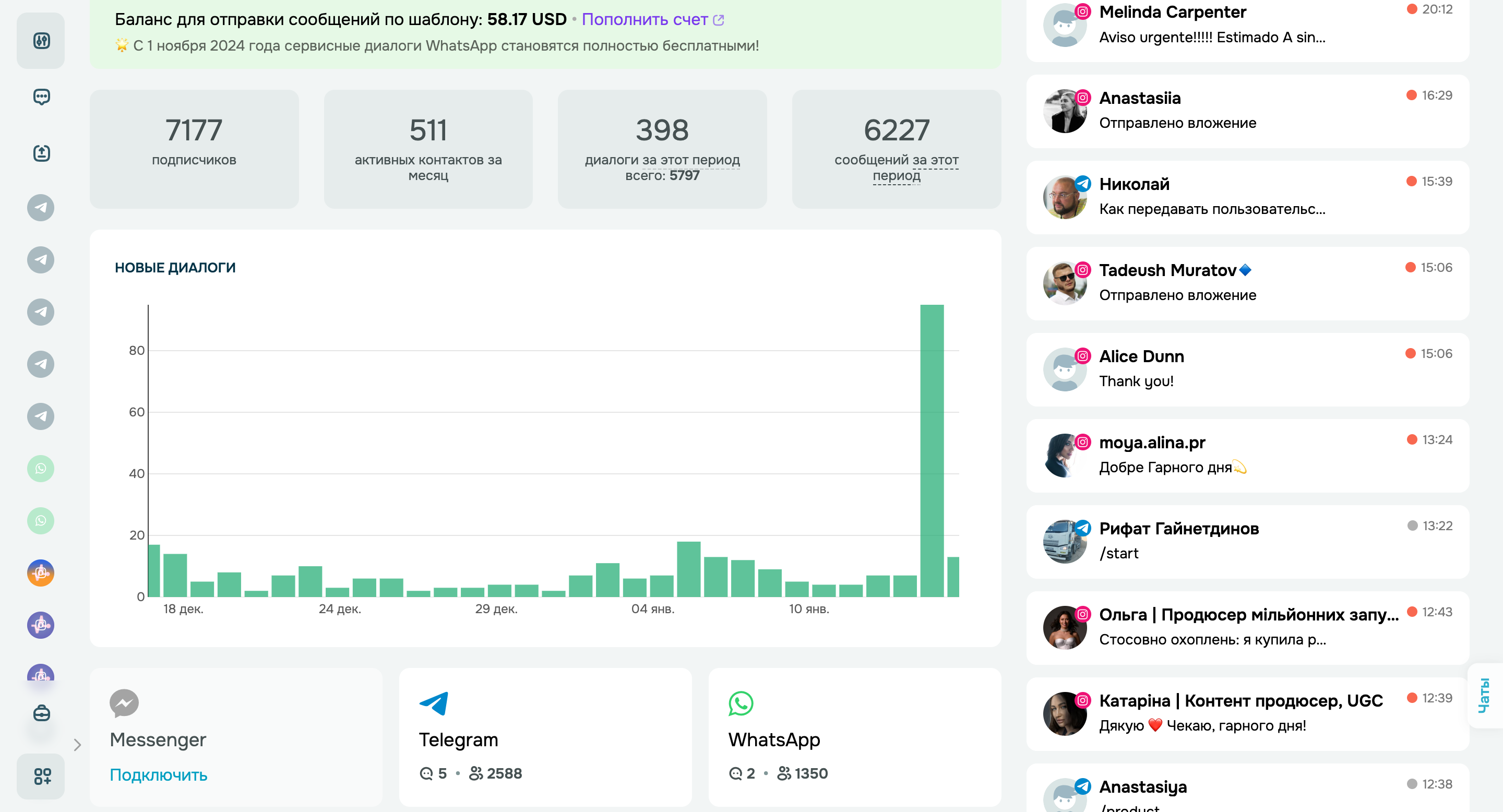Open the chats speech-bubble icon in sidebar

click(41, 97)
